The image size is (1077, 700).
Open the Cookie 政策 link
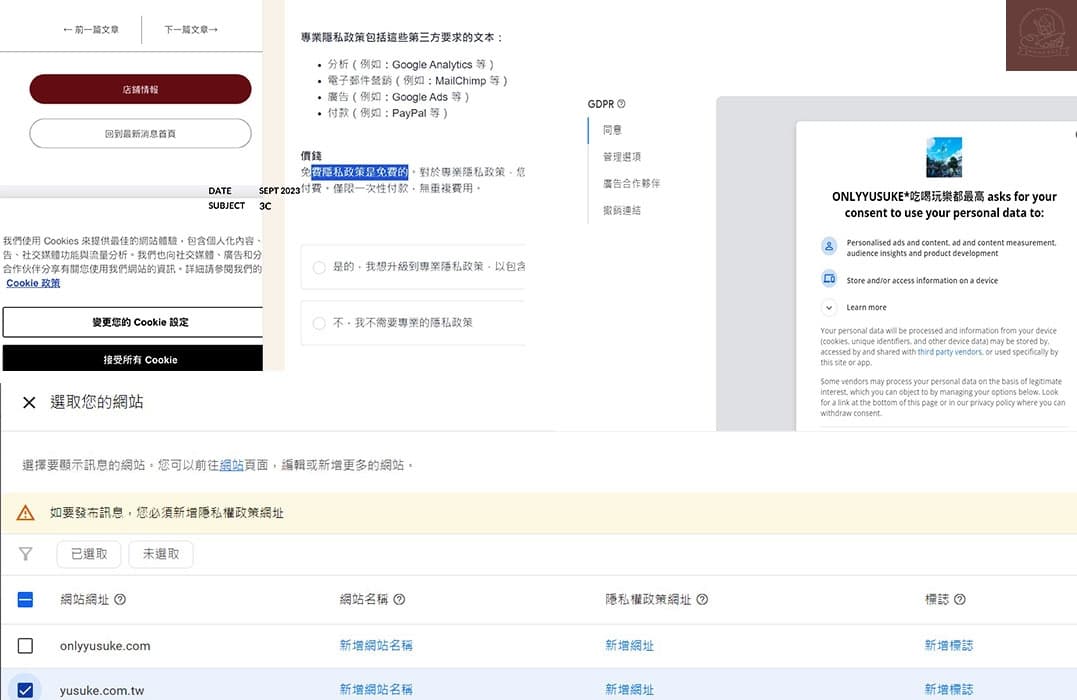point(33,283)
